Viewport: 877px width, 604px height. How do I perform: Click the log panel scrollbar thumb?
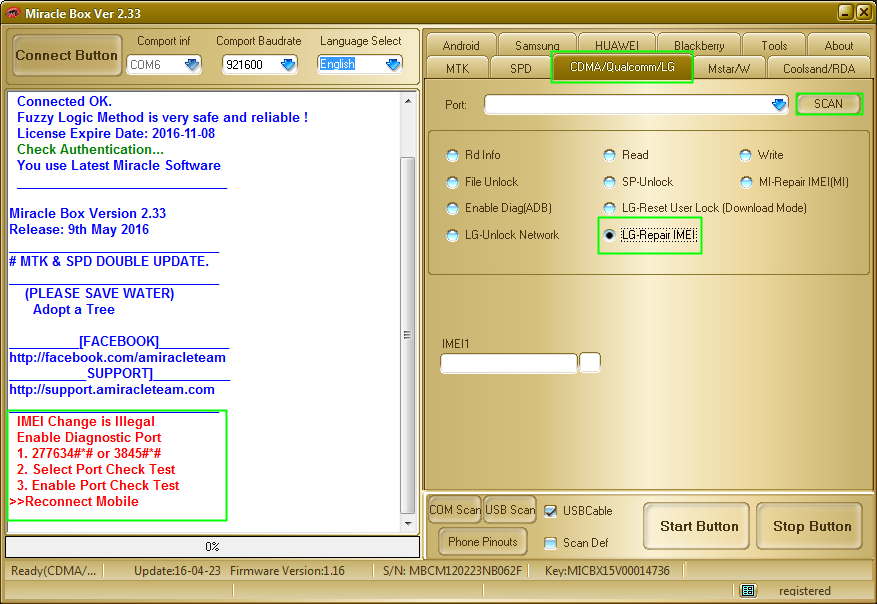coord(408,335)
